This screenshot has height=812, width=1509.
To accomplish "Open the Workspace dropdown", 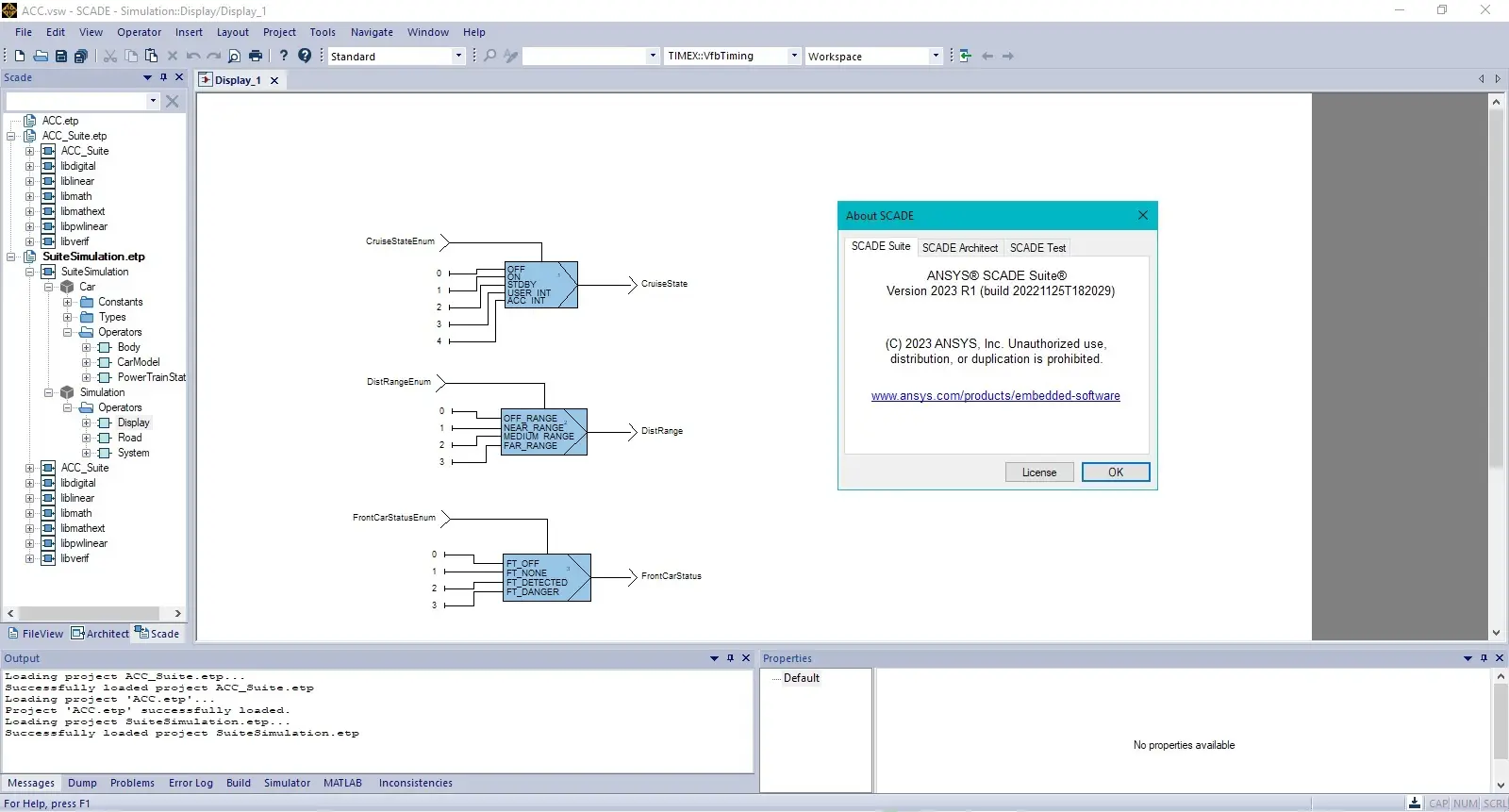I will pyautogui.click(x=936, y=56).
